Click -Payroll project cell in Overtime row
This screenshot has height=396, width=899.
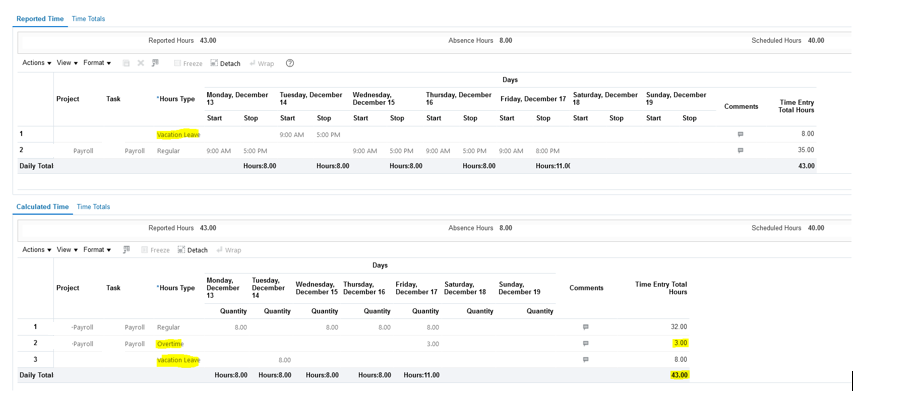pos(82,344)
